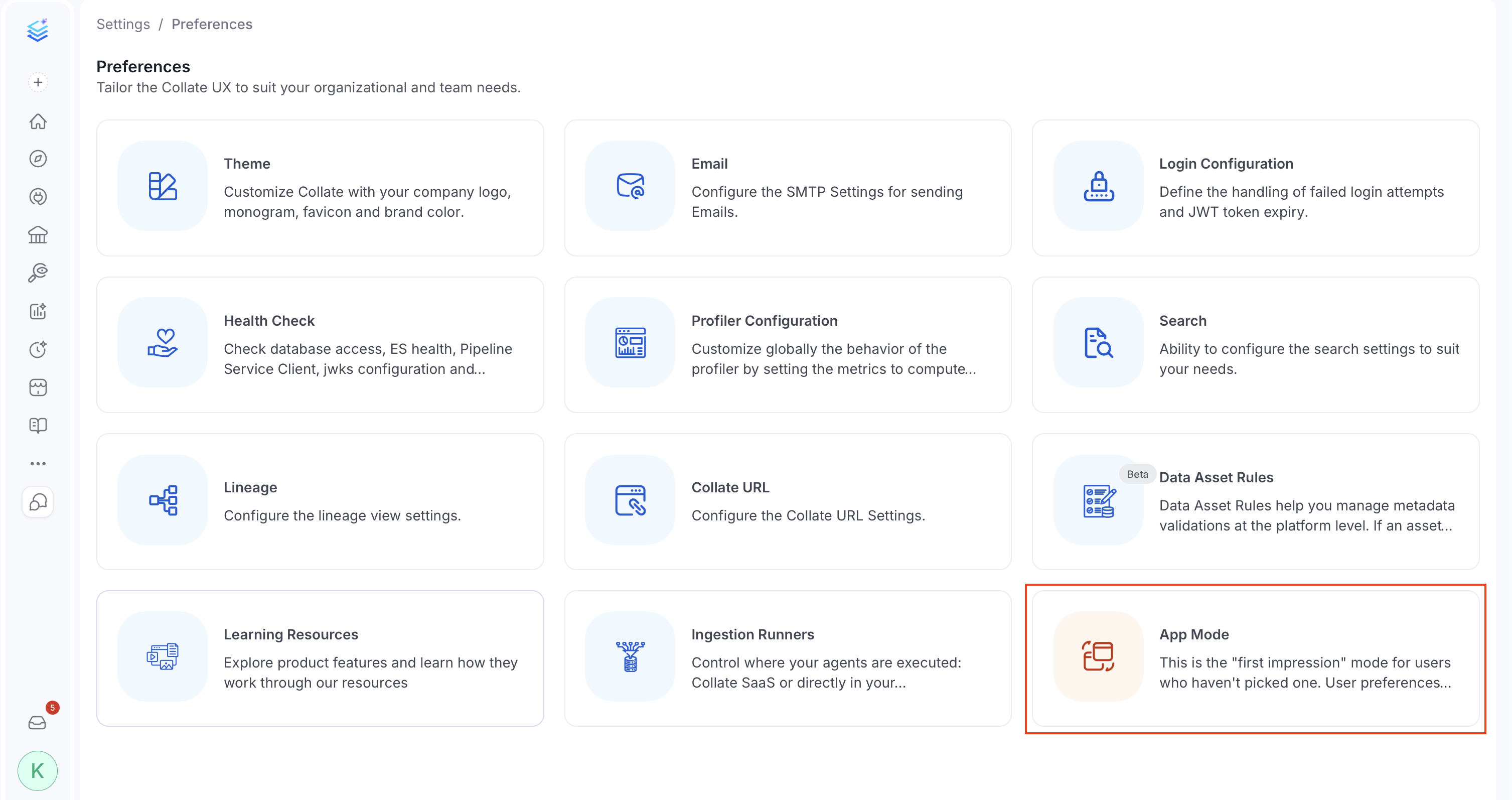This screenshot has height=800, width=1512.
Task: Open the Email settings title
Action: click(x=710, y=164)
